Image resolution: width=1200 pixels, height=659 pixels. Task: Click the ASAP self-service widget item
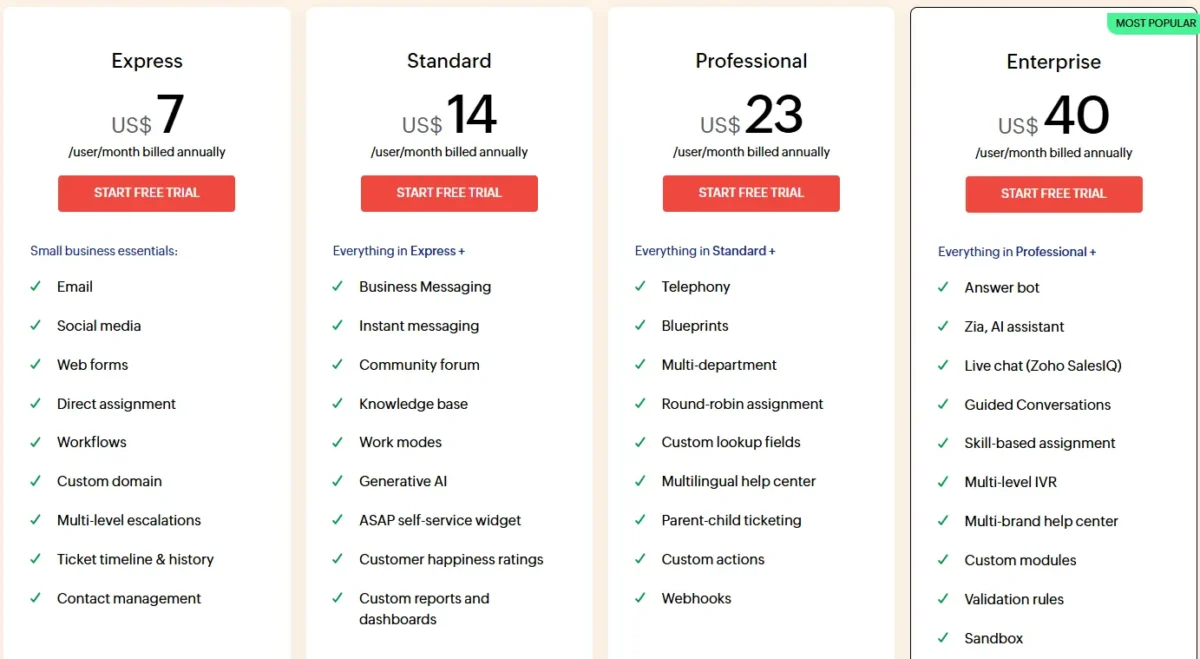(440, 520)
